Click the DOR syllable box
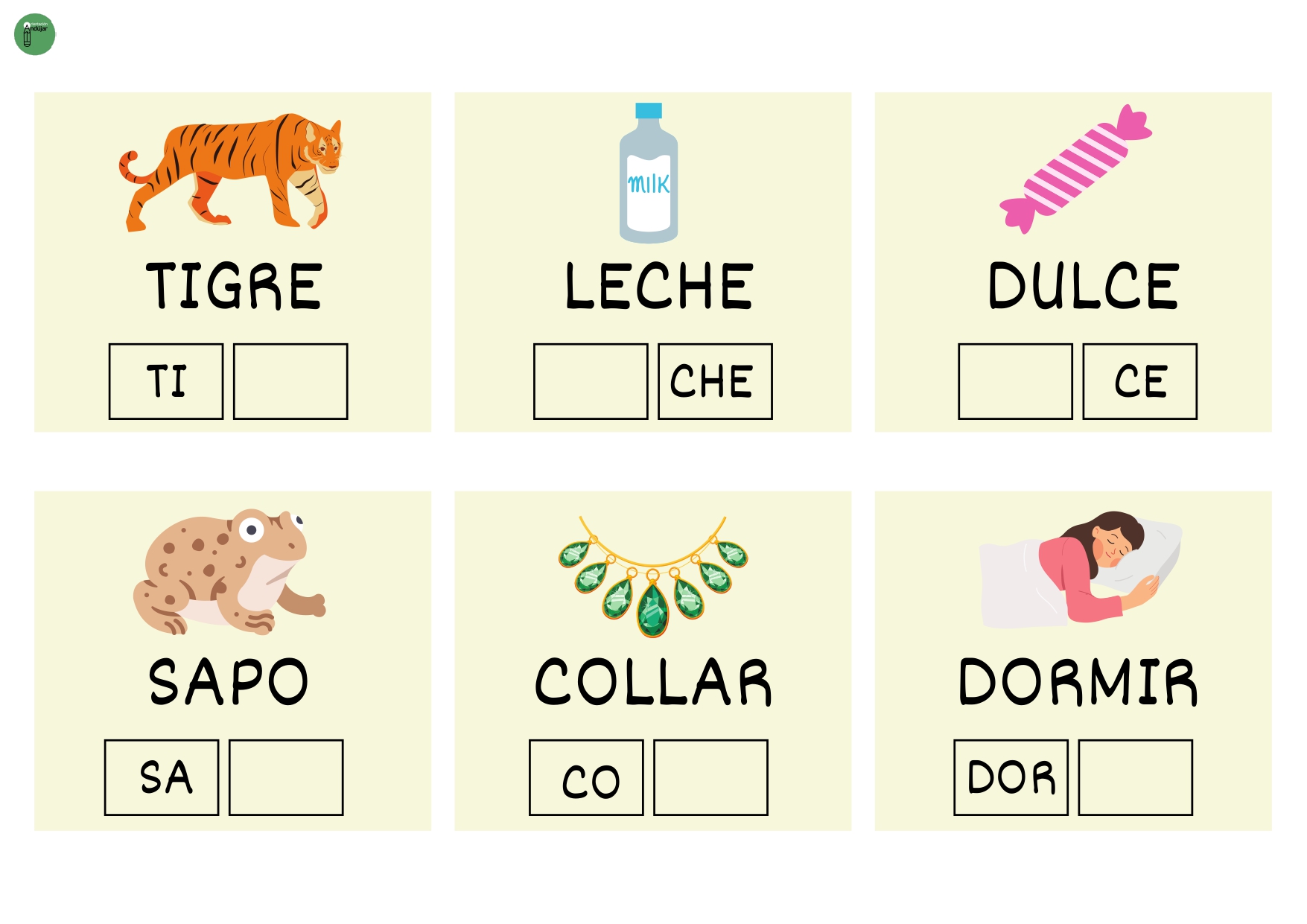 (1011, 777)
